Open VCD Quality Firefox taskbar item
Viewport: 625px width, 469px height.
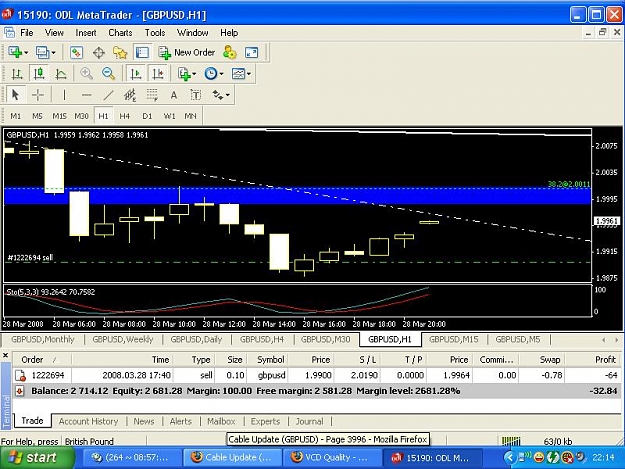pyautogui.click(x=332, y=458)
